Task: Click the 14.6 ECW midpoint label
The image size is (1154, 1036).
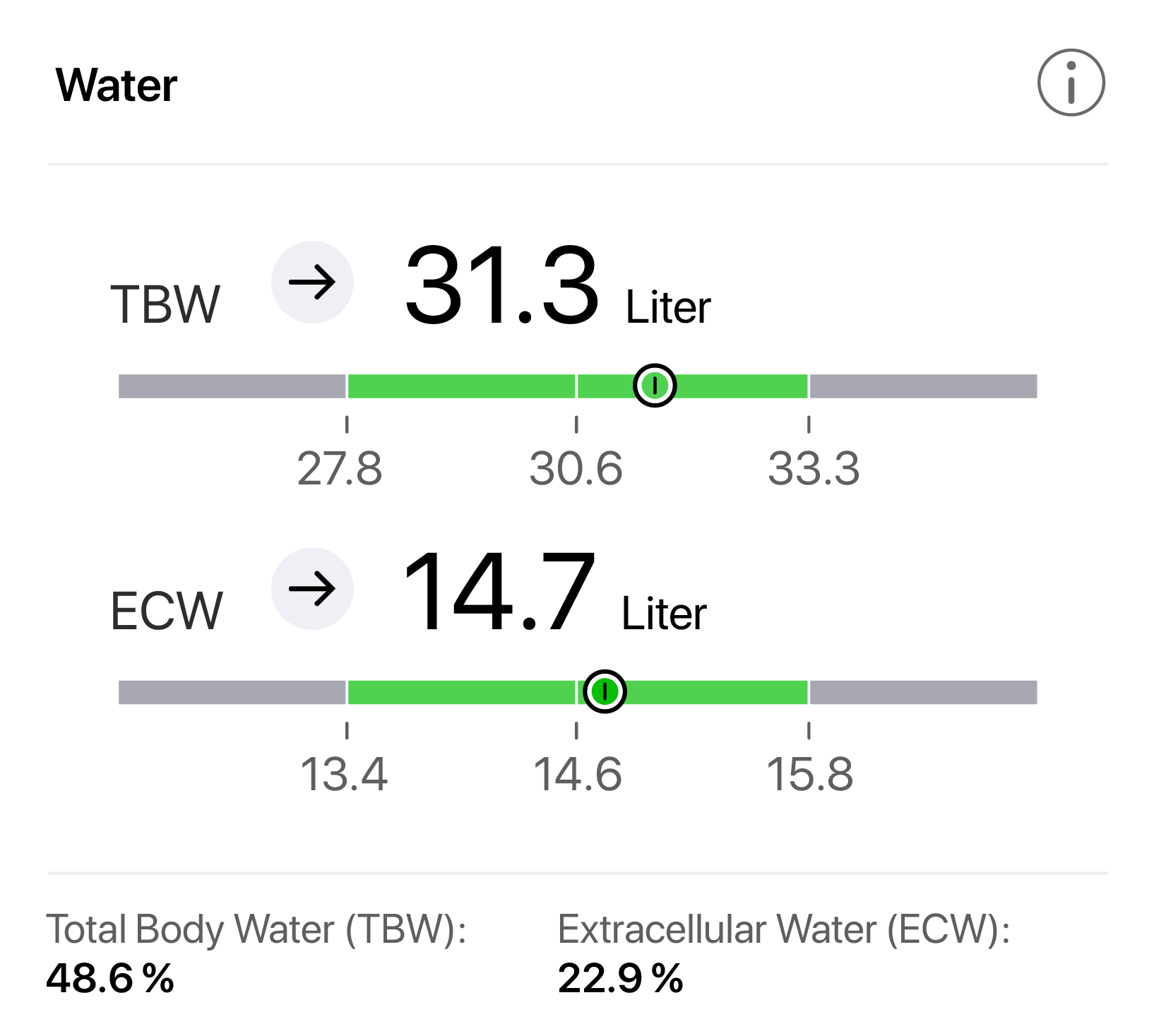Action: (x=577, y=774)
